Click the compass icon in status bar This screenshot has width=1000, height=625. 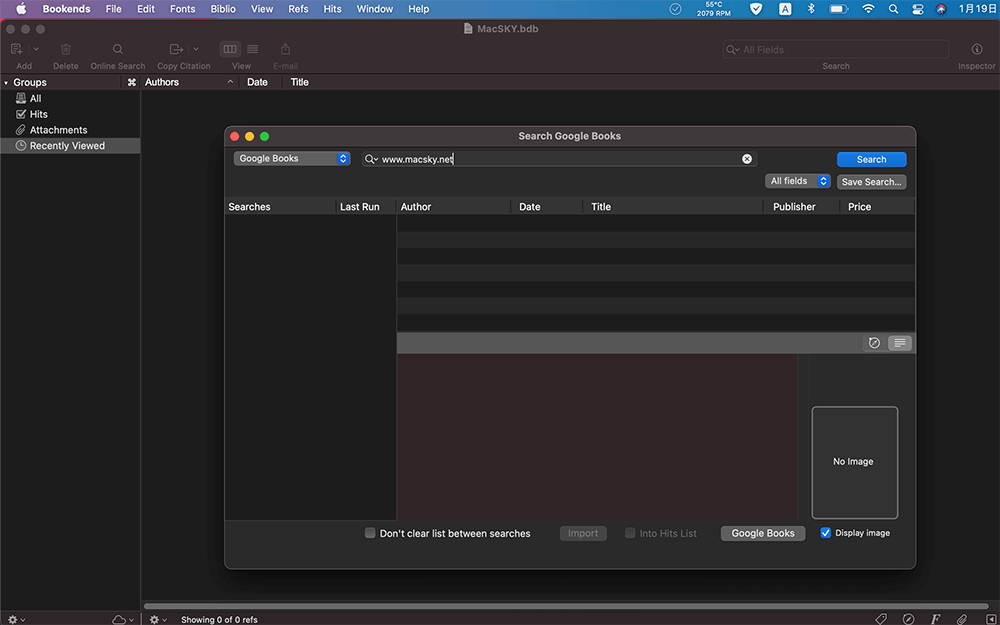click(x=909, y=619)
